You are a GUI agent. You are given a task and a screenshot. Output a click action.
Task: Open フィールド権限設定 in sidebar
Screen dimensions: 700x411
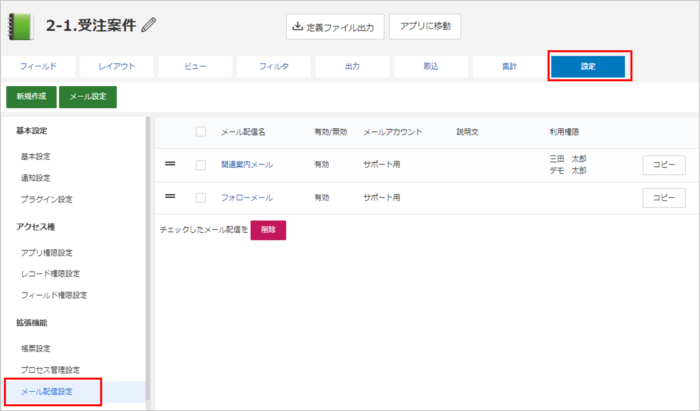[x=54, y=295]
